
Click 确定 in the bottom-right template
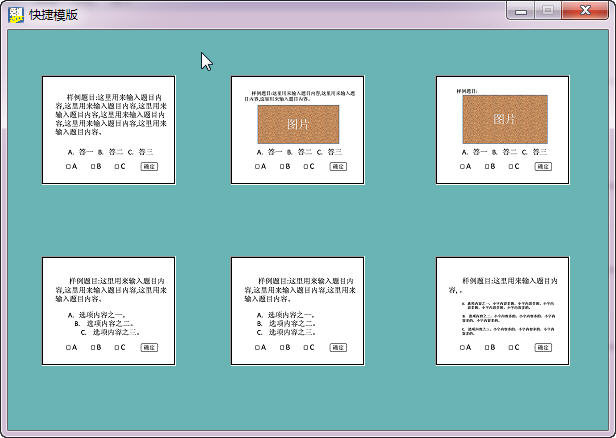point(543,348)
